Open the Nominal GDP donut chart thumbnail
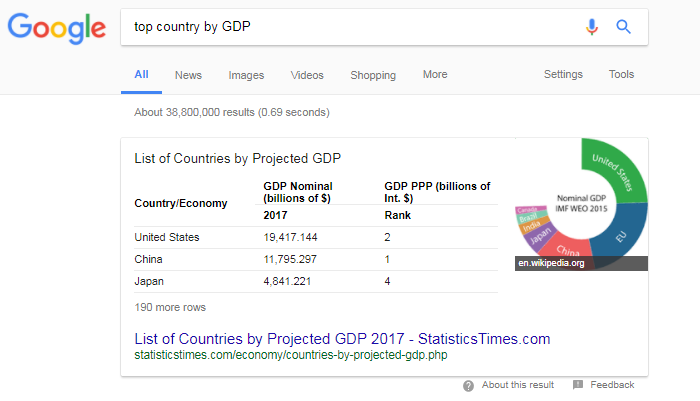The width and height of the screenshot is (700, 401). (x=581, y=204)
